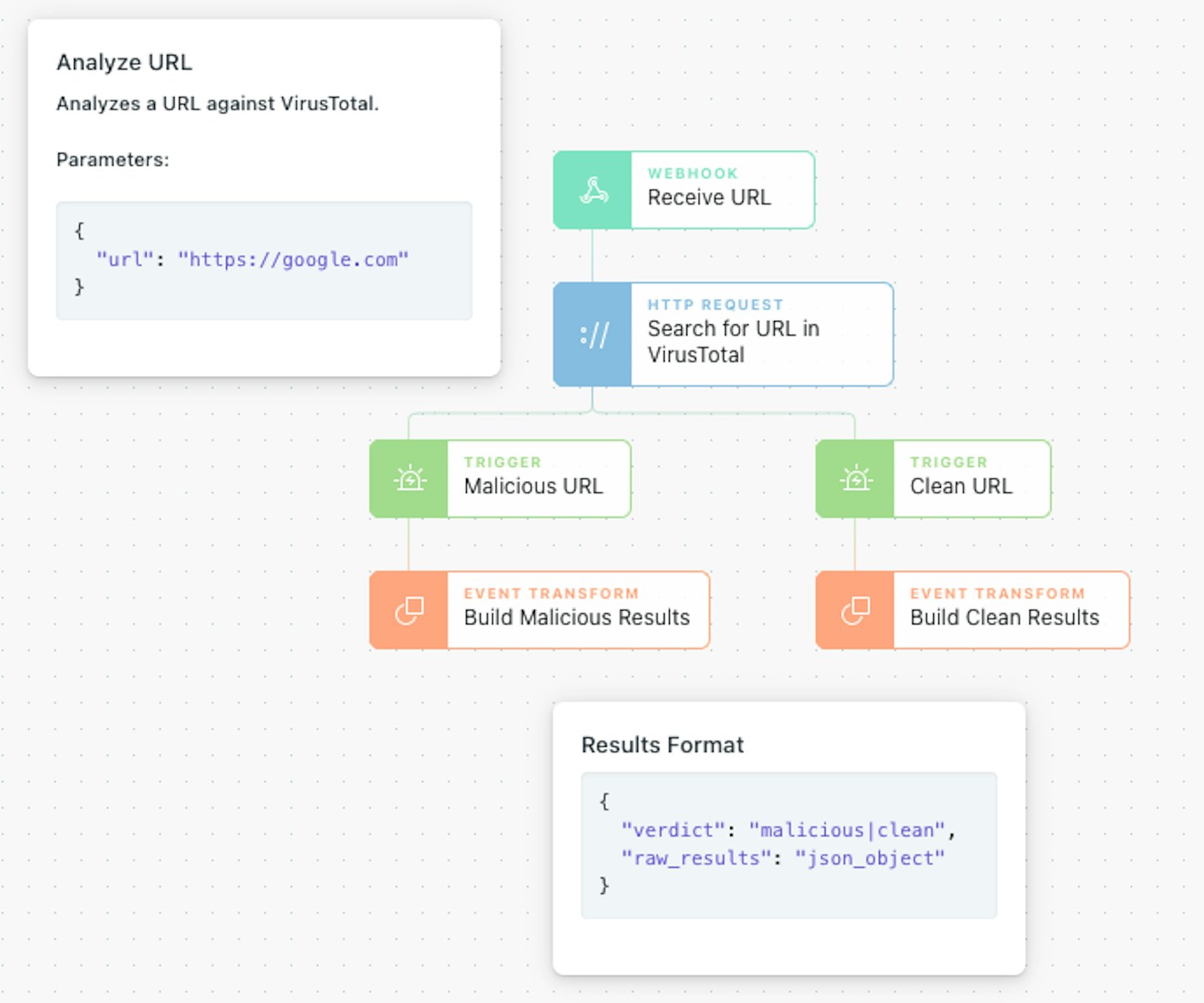Screen dimensions: 1204x1003
Task: Click the url parameter JSON code block
Action: coord(264,260)
